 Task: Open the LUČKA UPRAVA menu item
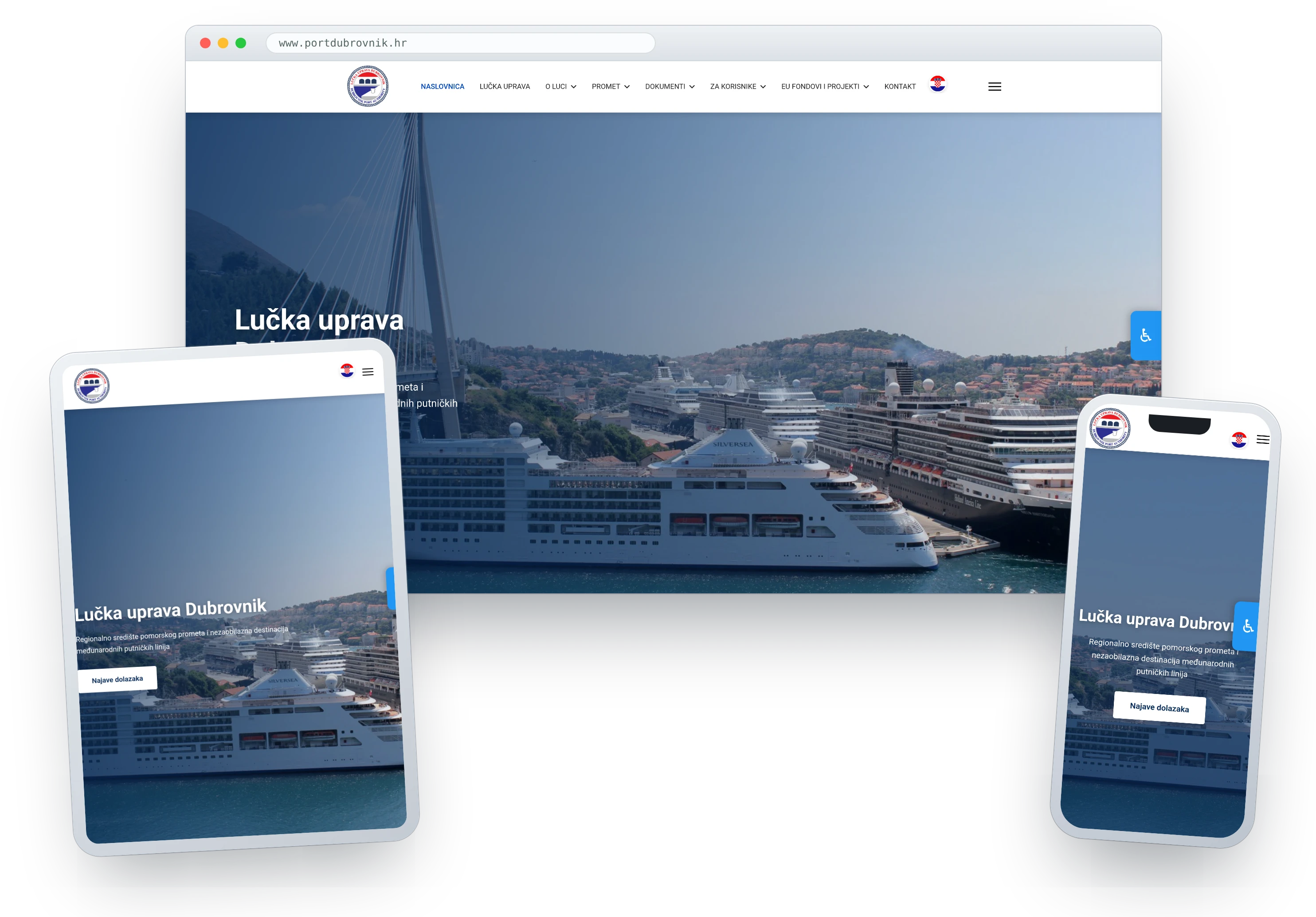[x=505, y=86]
